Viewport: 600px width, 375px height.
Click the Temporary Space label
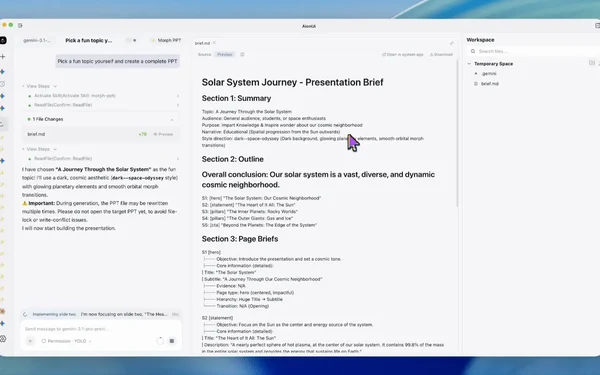(493, 64)
